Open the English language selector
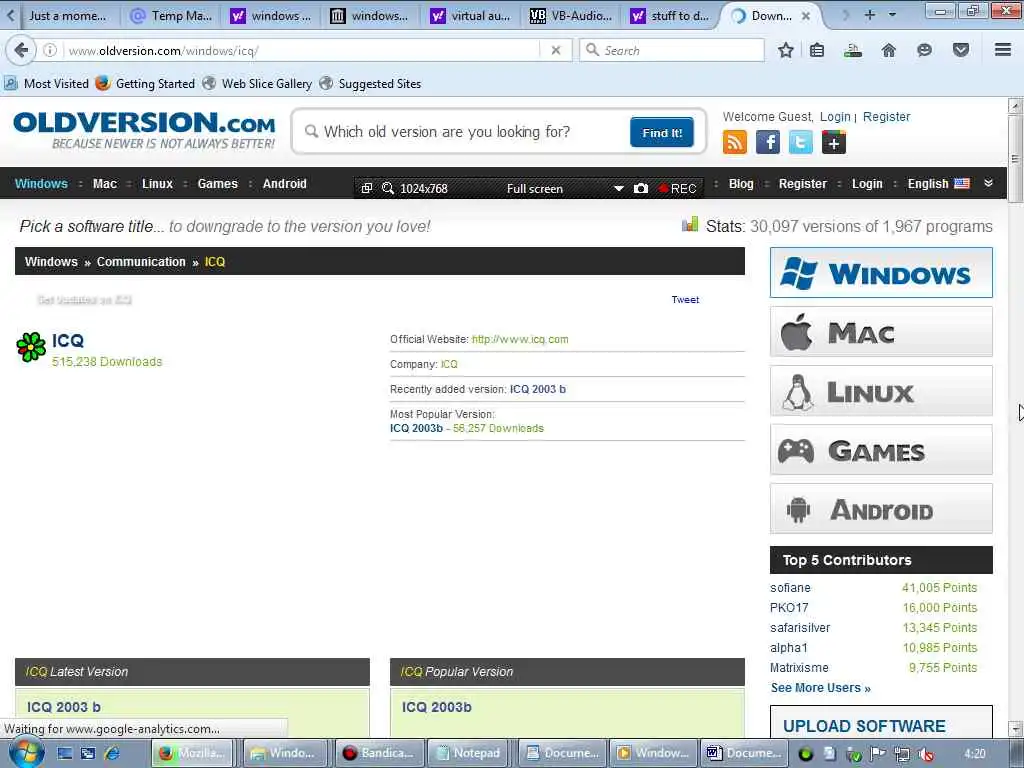 coord(938,184)
